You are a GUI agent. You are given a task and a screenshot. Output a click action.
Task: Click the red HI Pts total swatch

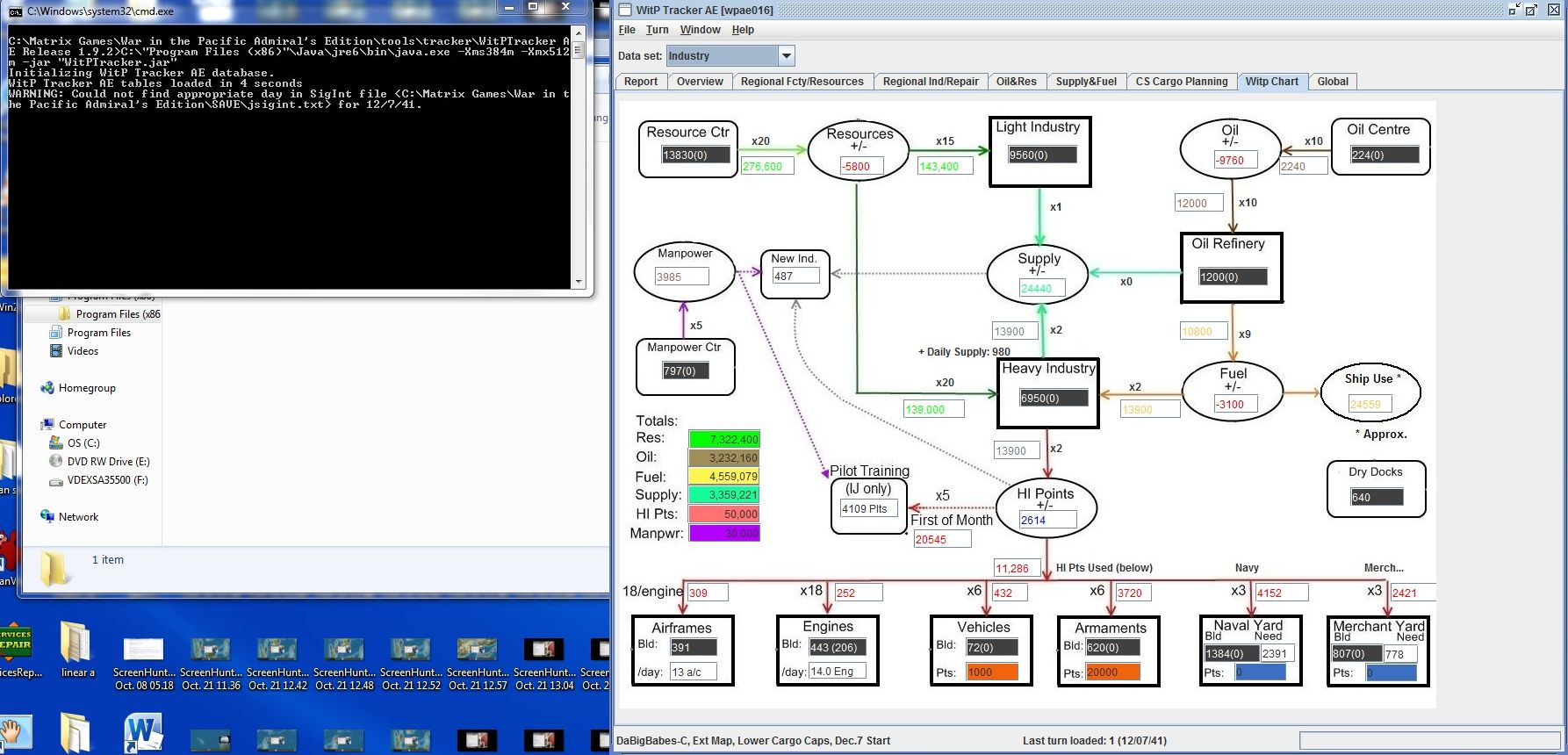(x=724, y=514)
